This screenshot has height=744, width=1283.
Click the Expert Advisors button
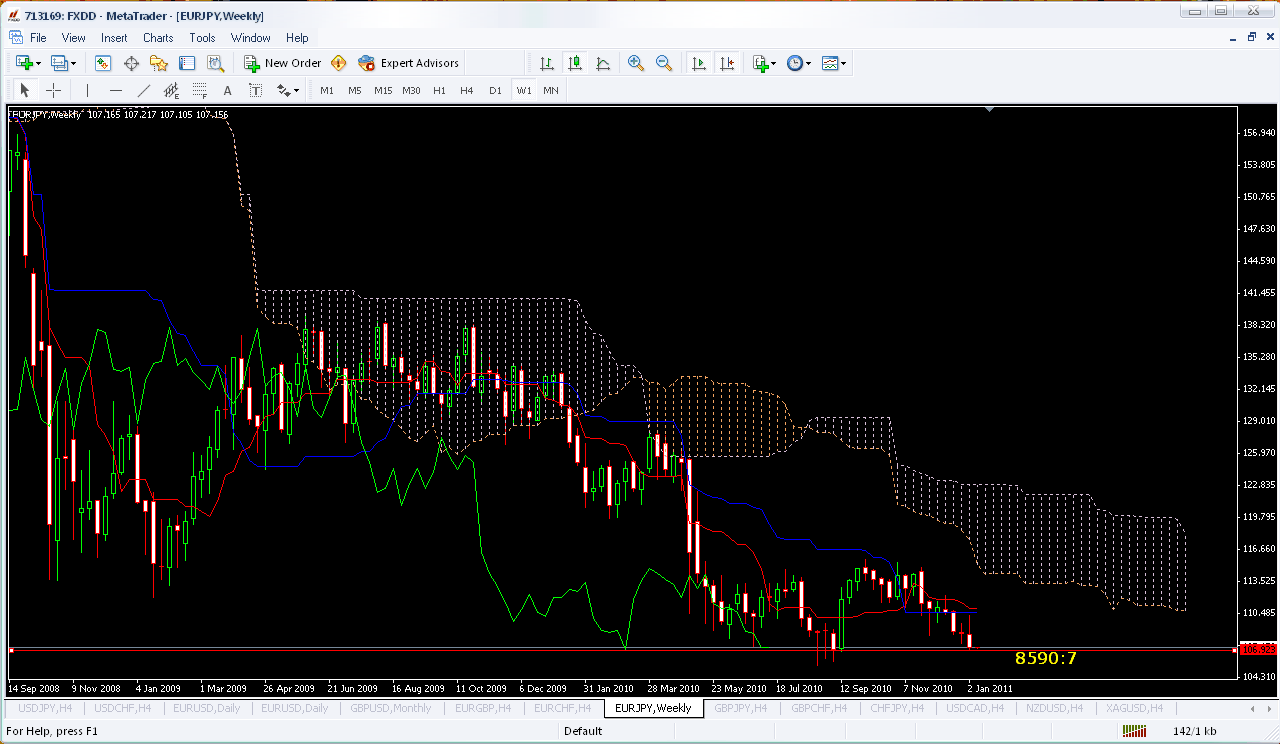(409, 63)
